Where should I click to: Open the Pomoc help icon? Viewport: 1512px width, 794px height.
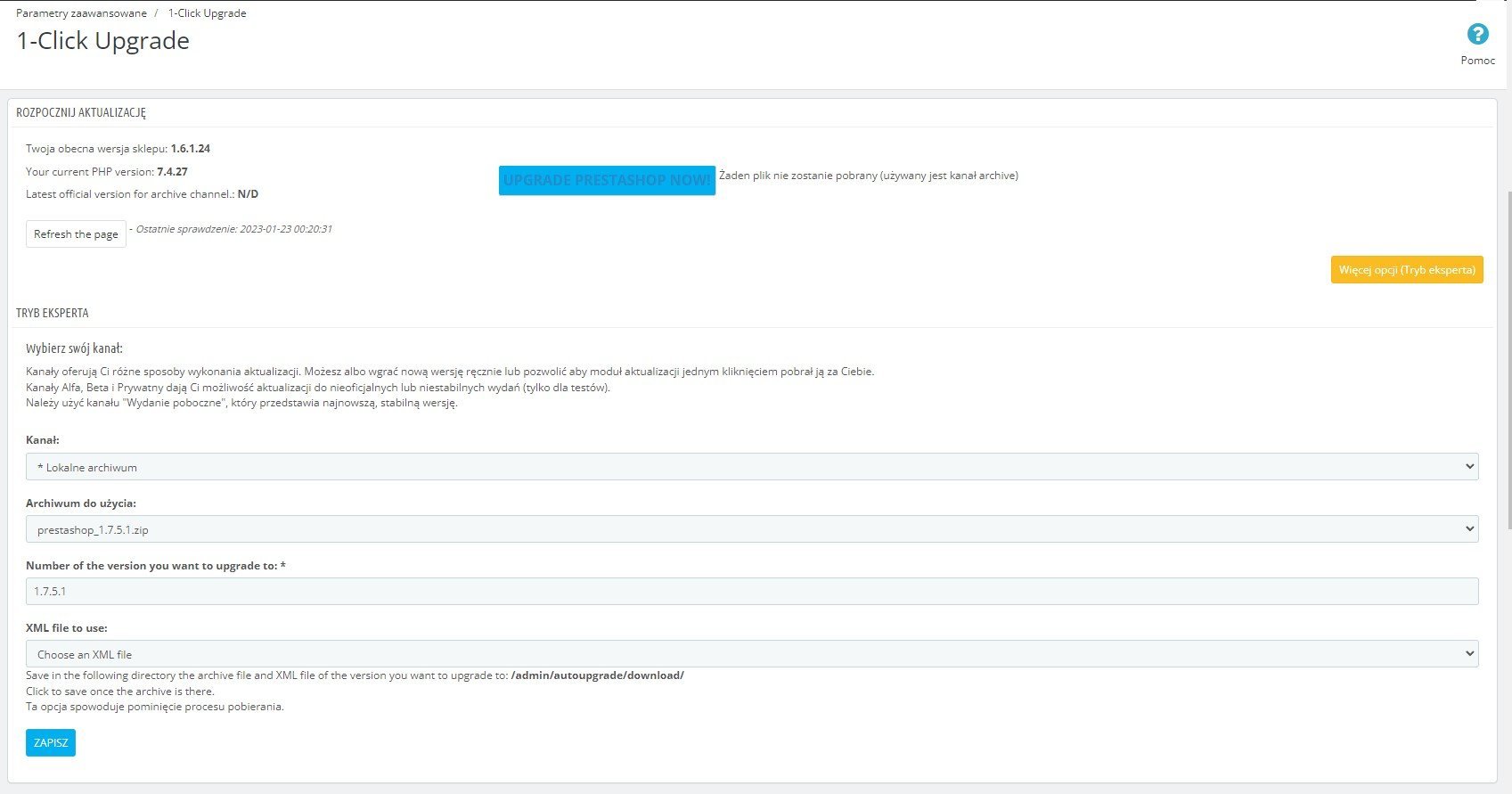[x=1477, y=35]
